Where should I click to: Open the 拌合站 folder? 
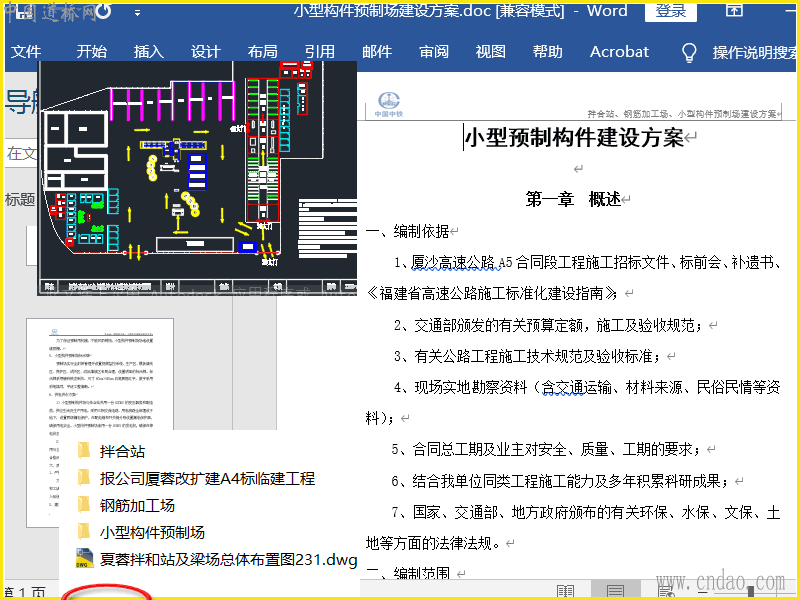(x=122, y=451)
